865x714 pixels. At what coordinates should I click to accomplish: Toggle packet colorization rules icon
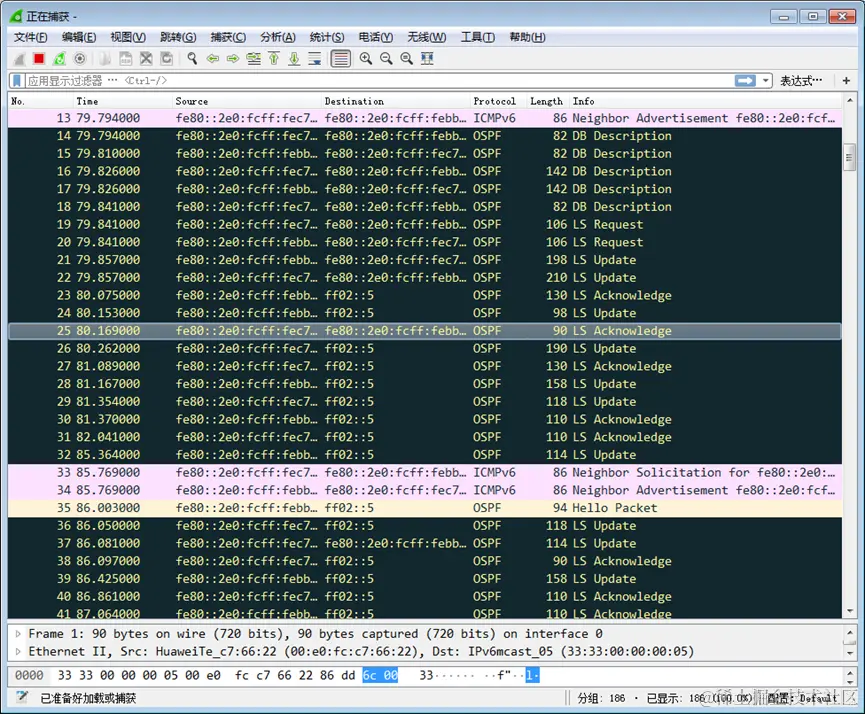[340, 58]
